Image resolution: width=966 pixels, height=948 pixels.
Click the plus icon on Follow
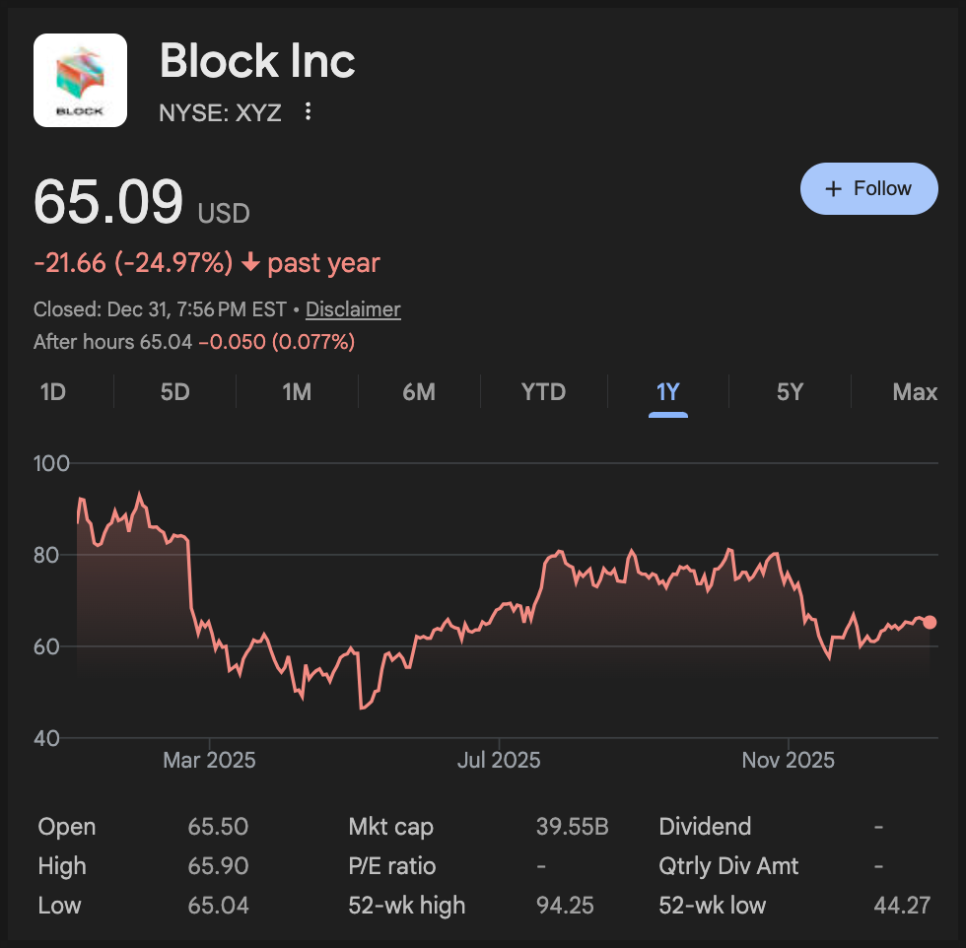(x=833, y=189)
